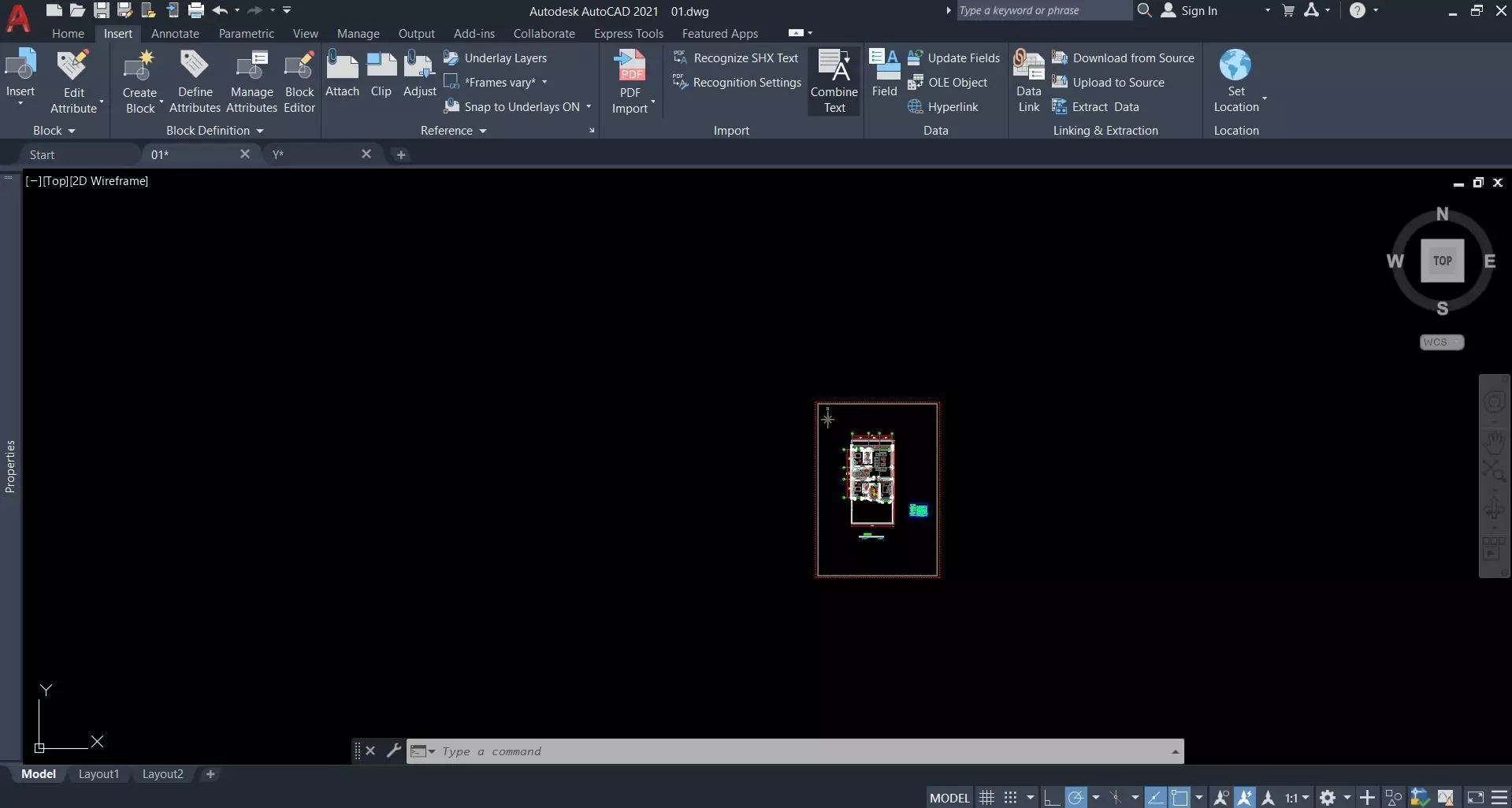
Task: Click Download from Source
Action: tap(1123, 57)
